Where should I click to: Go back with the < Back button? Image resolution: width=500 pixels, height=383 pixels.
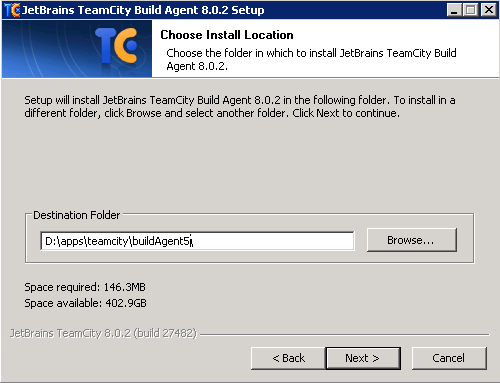pyautogui.click(x=288, y=358)
